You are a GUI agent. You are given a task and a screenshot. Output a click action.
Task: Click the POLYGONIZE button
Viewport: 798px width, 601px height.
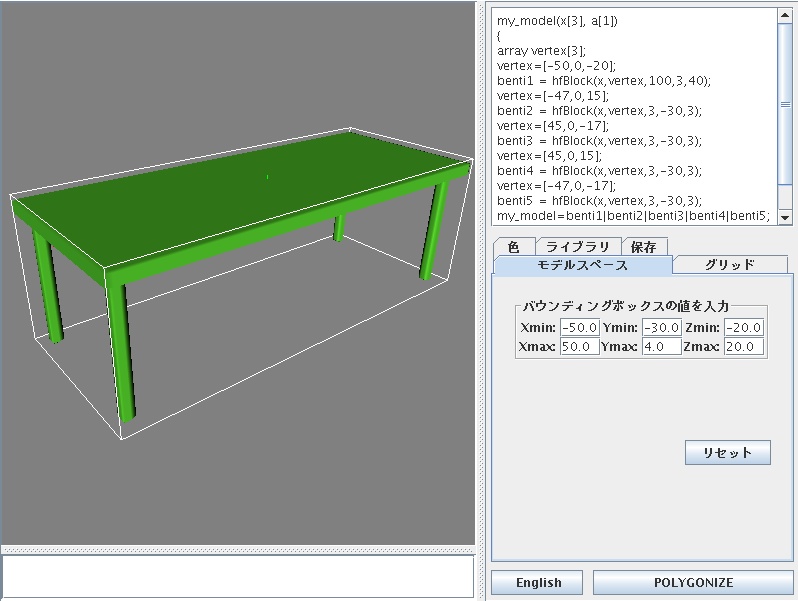click(693, 583)
